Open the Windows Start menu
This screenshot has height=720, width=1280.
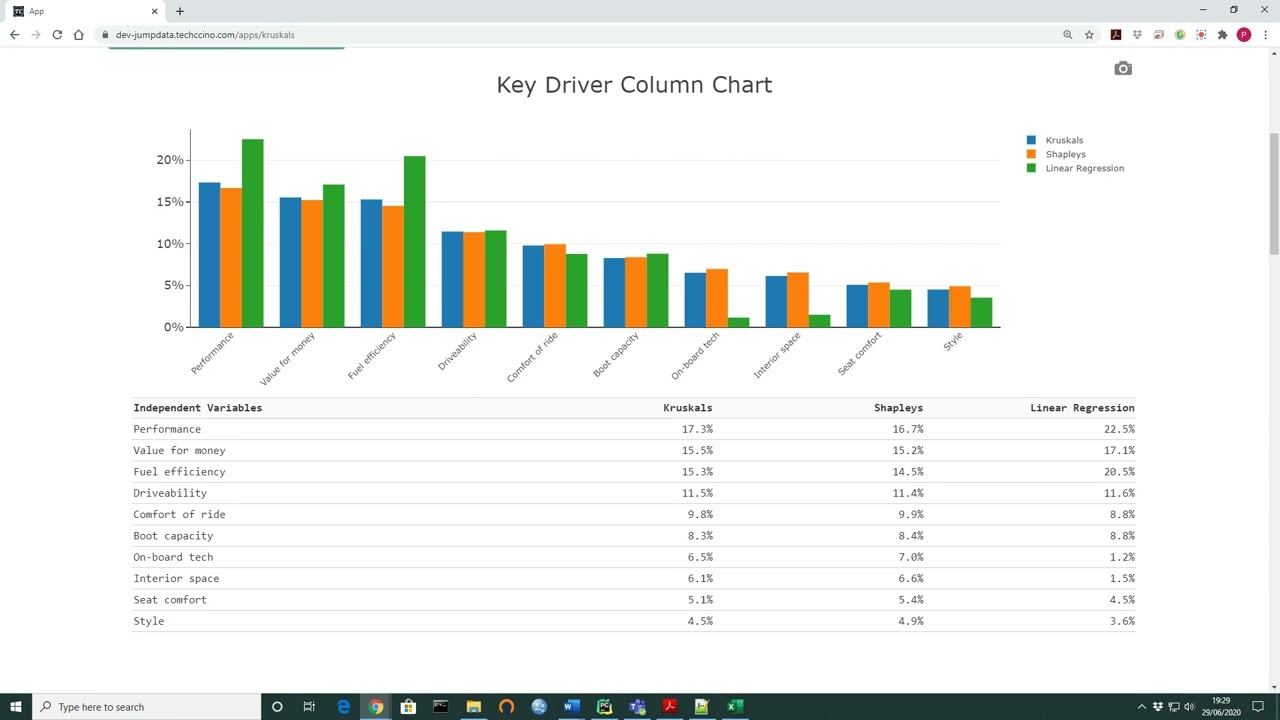[x=16, y=707]
